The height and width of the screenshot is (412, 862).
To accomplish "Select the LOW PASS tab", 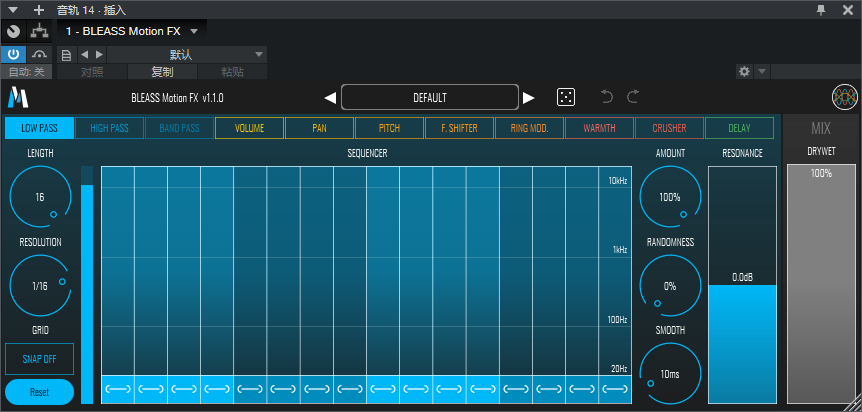I will 39,128.
